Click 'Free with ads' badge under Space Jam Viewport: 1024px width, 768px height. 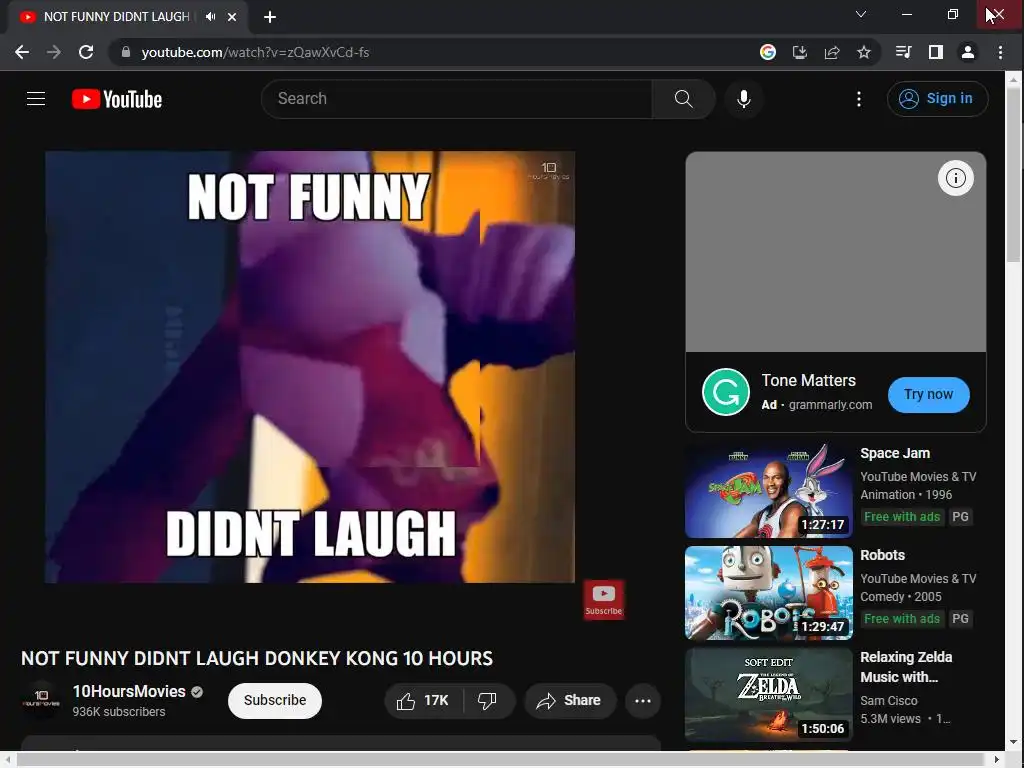tap(902, 517)
